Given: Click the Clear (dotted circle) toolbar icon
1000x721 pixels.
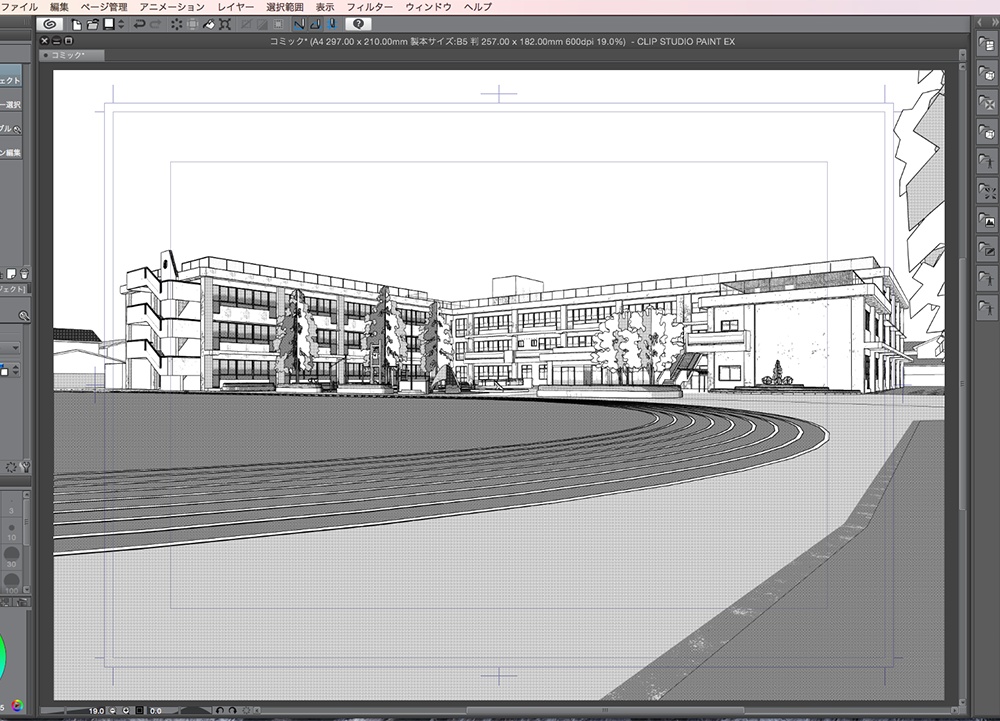Looking at the screenshot, I should coord(176,24).
